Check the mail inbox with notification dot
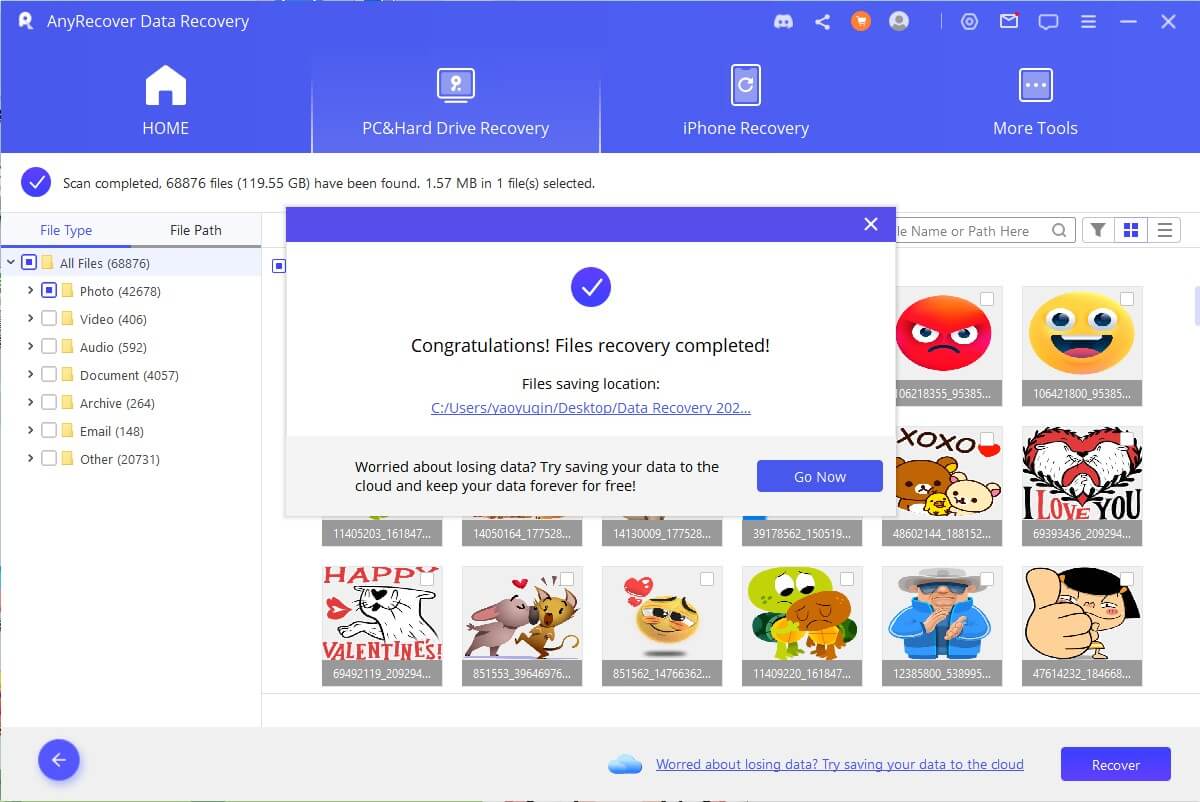 pos(1008,21)
